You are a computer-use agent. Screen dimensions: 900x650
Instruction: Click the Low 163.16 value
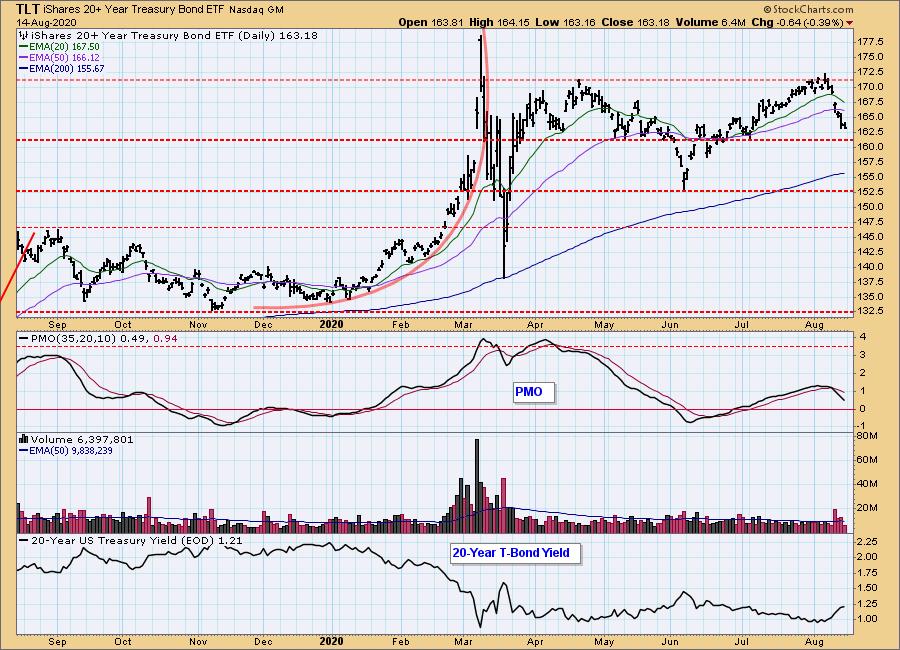(x=566, y=22)
